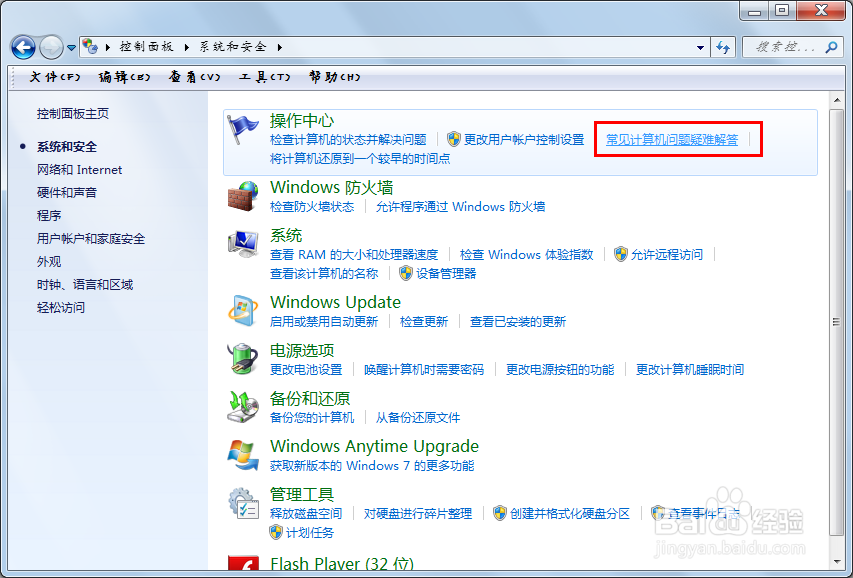This screenshot has height=578, width=853.
Task: Open 操作中心 heading
Action: (302, 120)
